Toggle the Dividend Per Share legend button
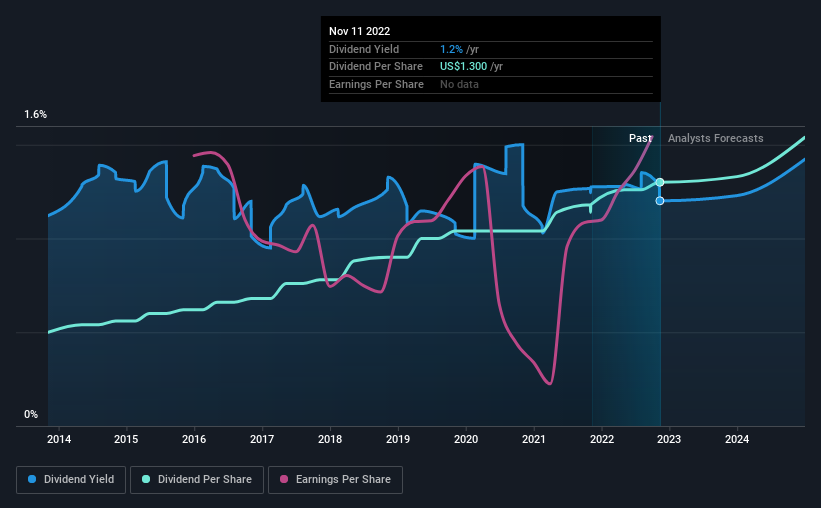The image size is (821, 508). (x=197, y=480)
